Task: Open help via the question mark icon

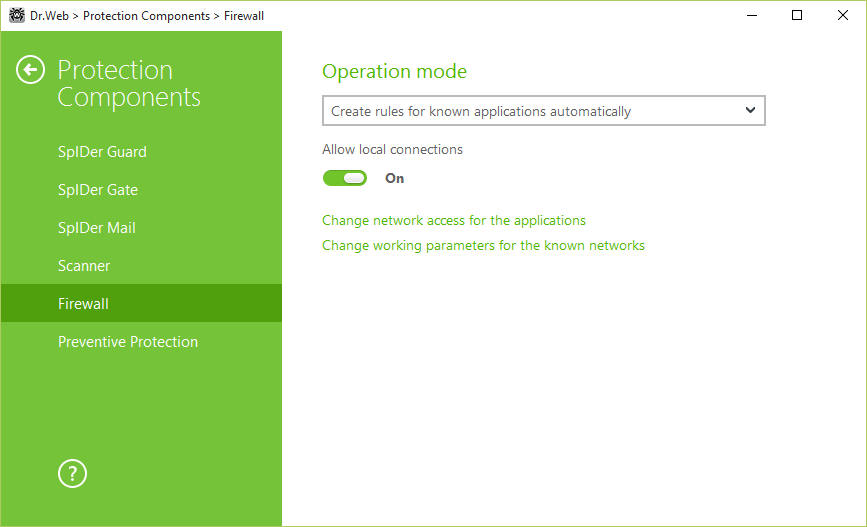Action: click(72, 474)
